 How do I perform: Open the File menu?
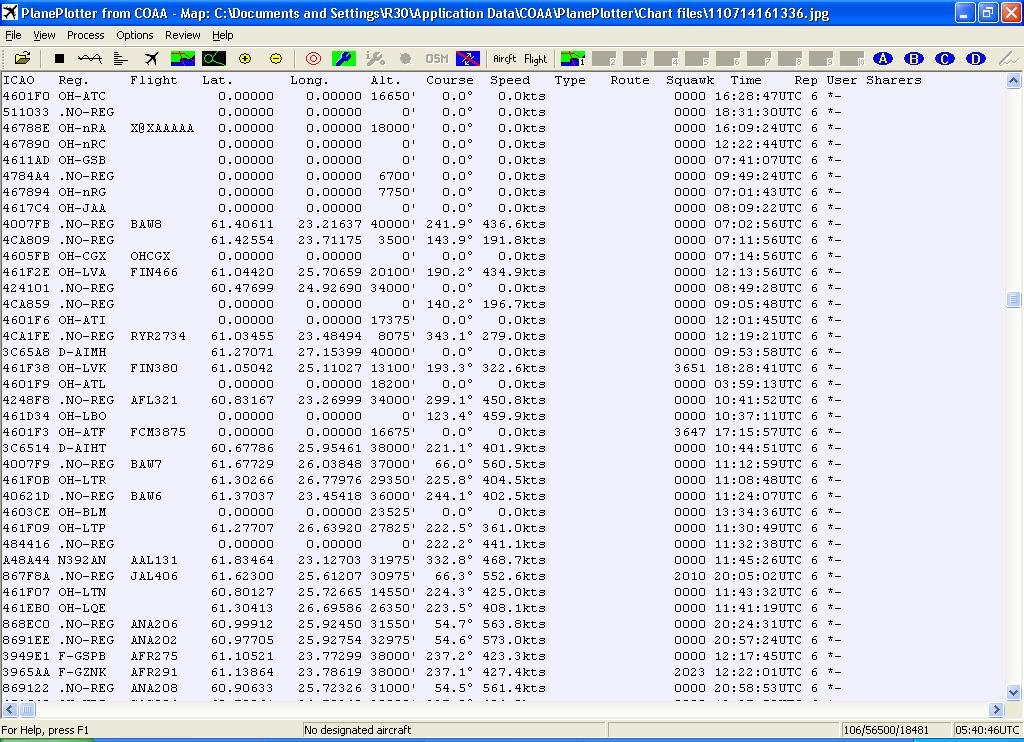[13, 35]
